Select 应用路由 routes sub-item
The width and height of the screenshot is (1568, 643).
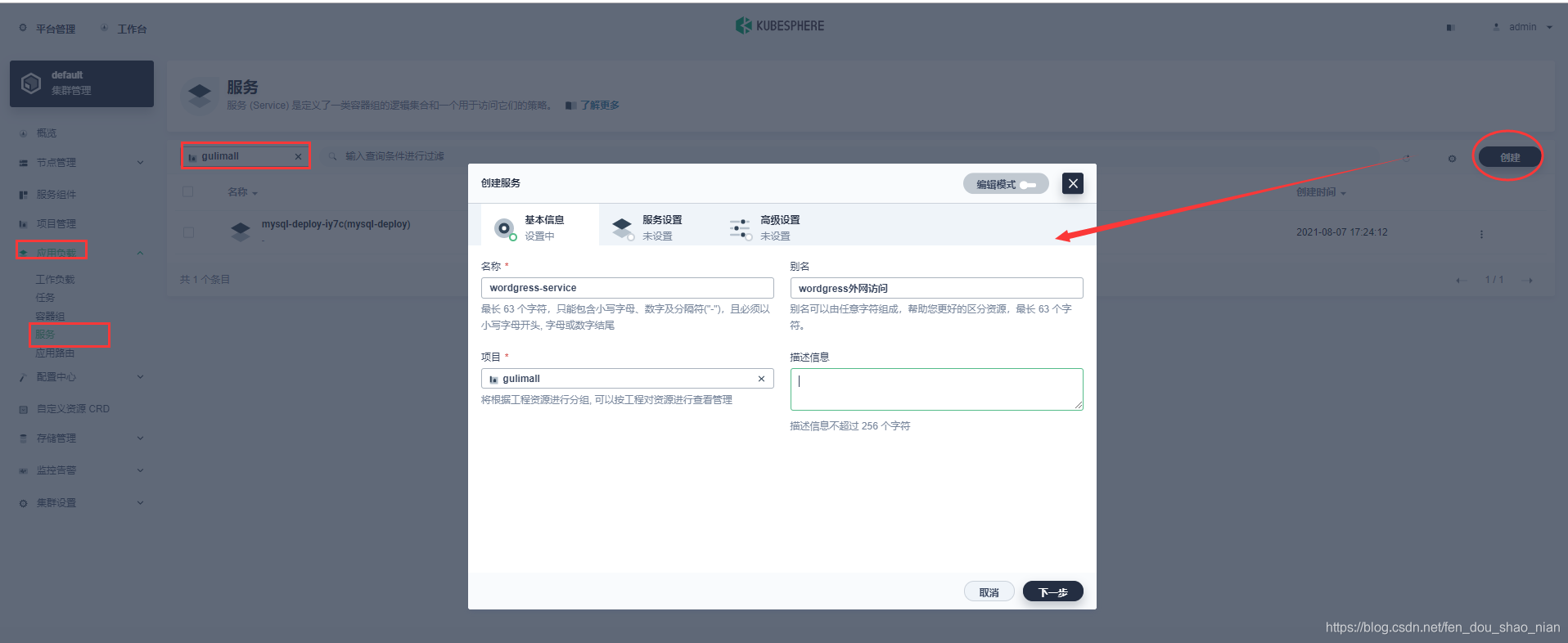tap(55, 353)
